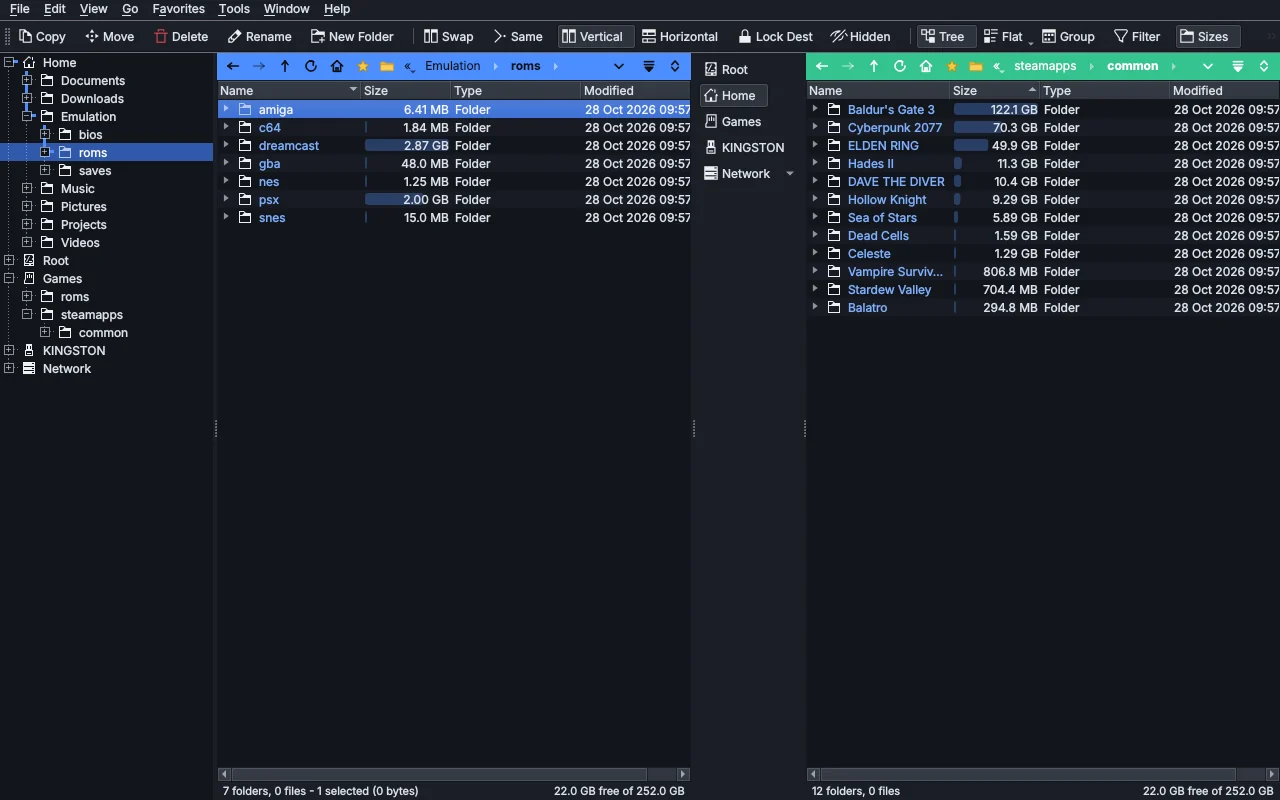Select the Pictures folder in the tree
Image resolution: width=1280 pixels, height=800 pixels.
click(x=84, y=207)
